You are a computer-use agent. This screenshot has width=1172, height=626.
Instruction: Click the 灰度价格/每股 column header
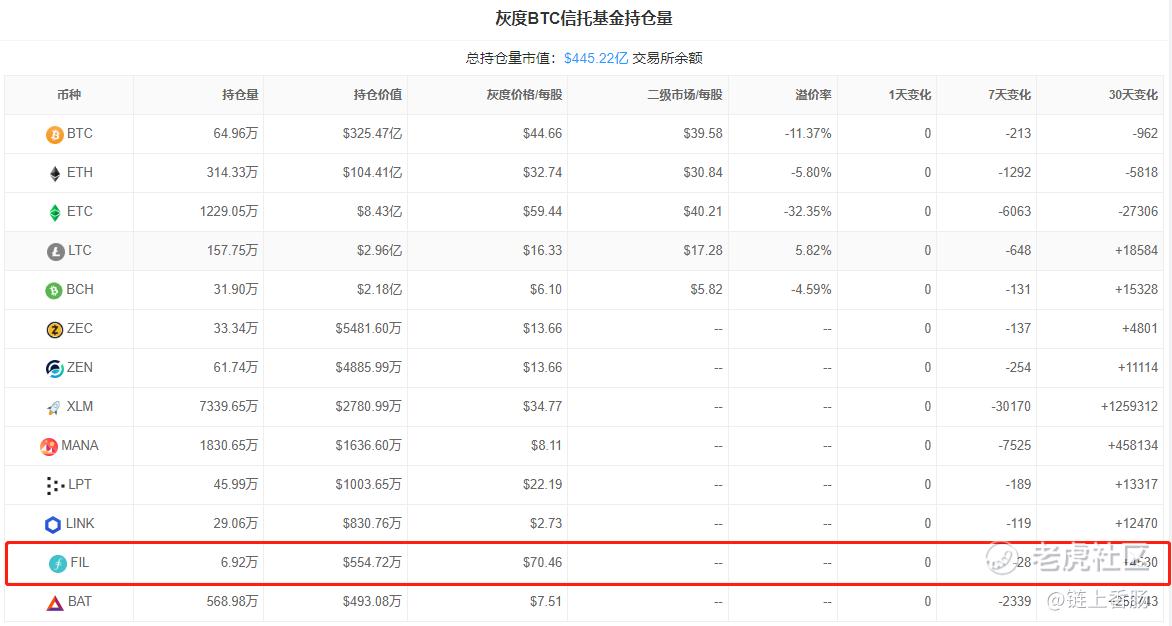(x=524, y=95)
